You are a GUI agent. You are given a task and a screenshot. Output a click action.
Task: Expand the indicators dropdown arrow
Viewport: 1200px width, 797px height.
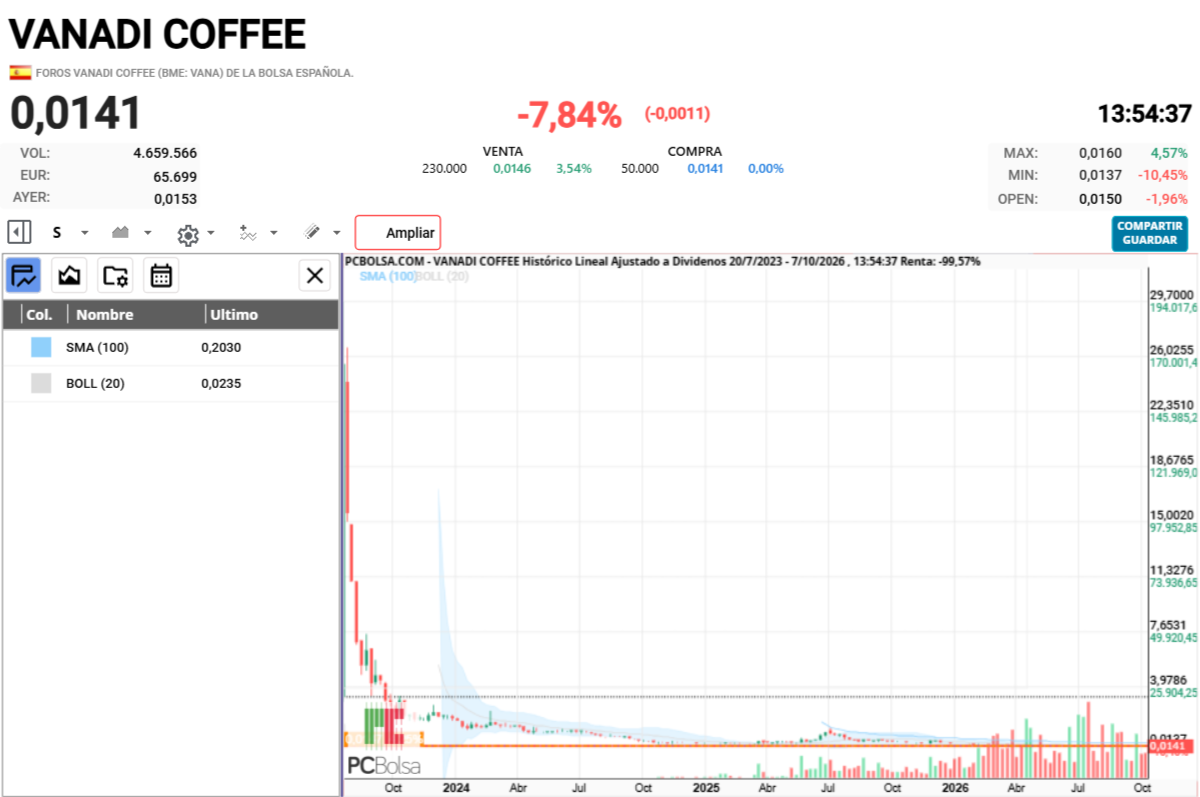click(274, 233)
